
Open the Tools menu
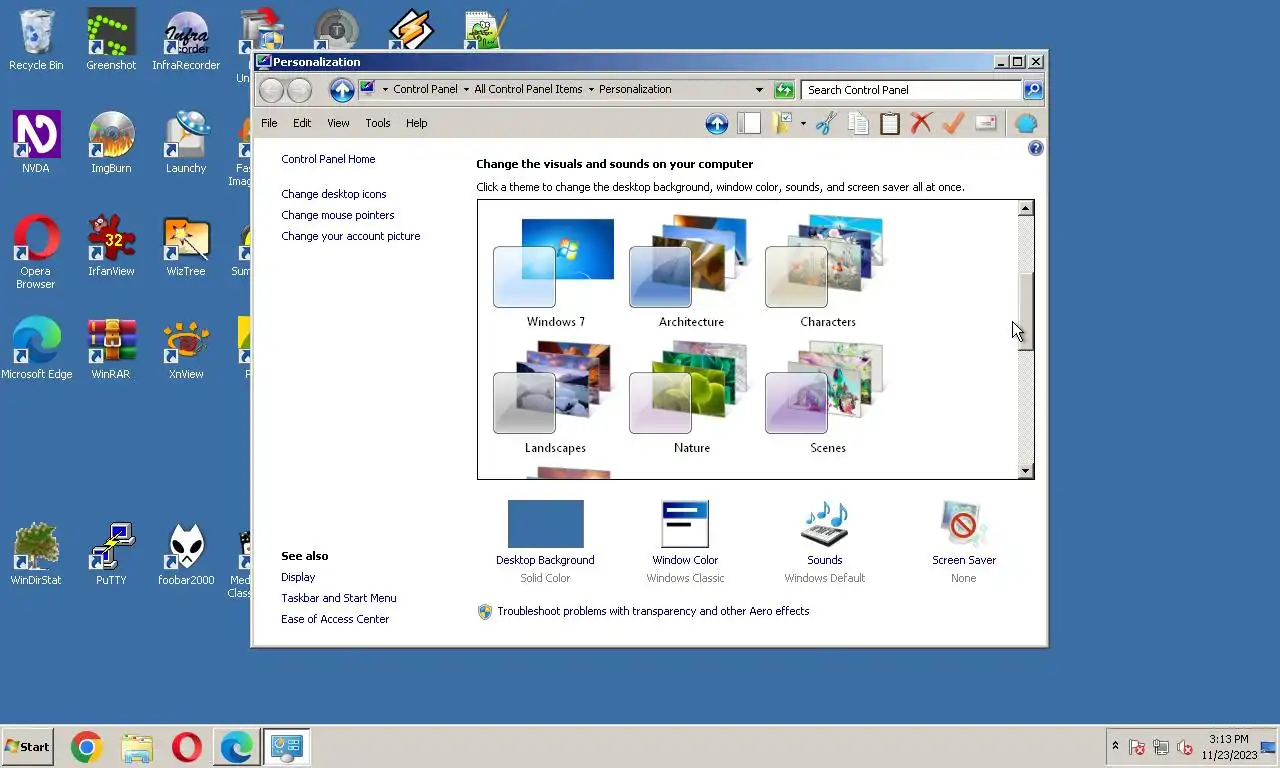coord(378,123)
